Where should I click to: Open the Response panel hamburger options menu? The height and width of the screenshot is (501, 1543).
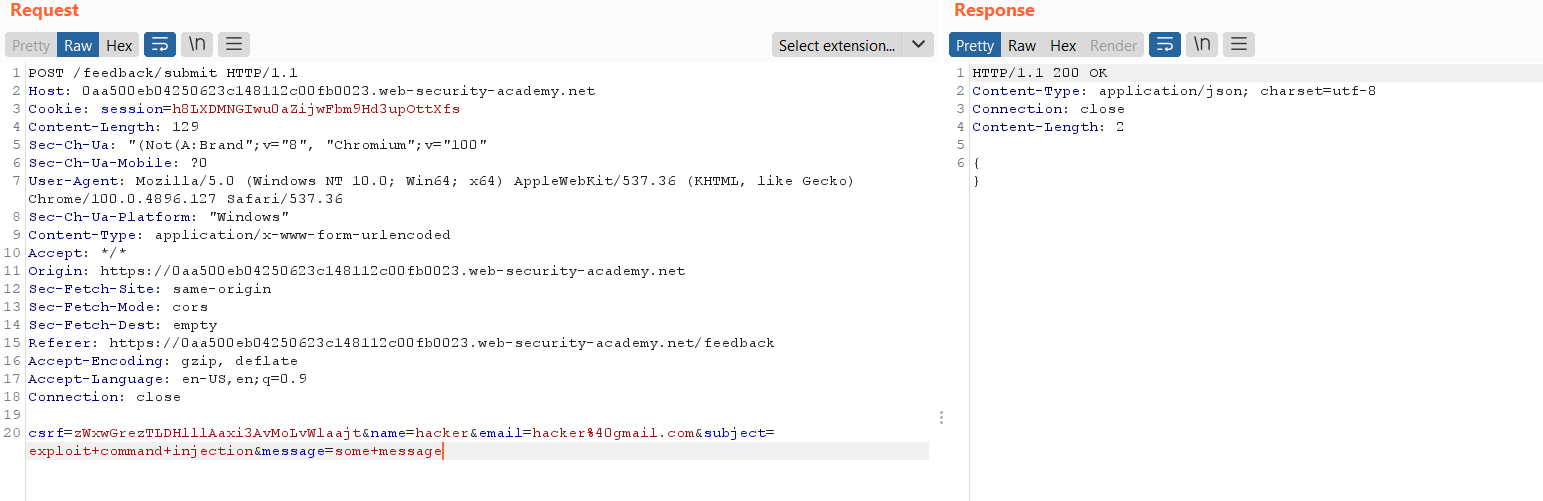[x=1239, y=45]
